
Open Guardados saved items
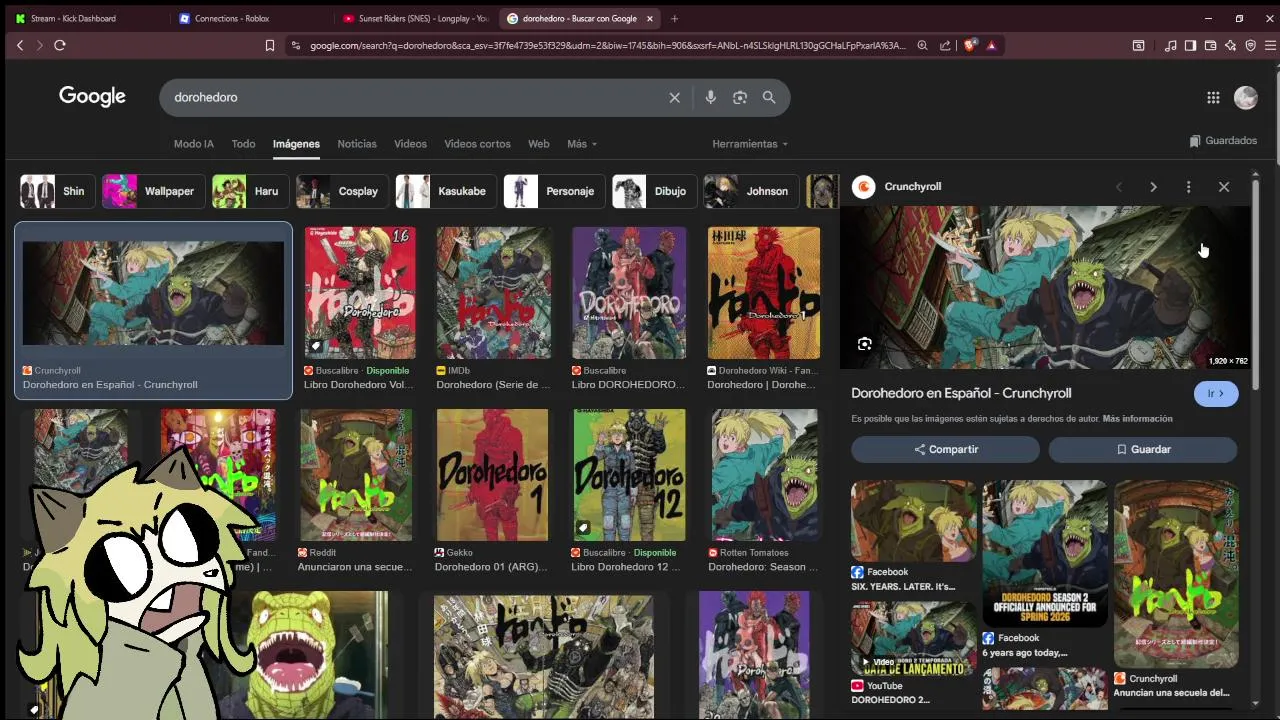point(1223,141)
